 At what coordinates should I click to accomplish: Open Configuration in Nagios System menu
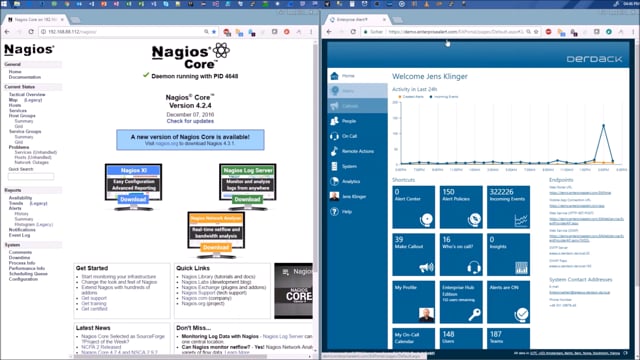click(x=23, y=279)
